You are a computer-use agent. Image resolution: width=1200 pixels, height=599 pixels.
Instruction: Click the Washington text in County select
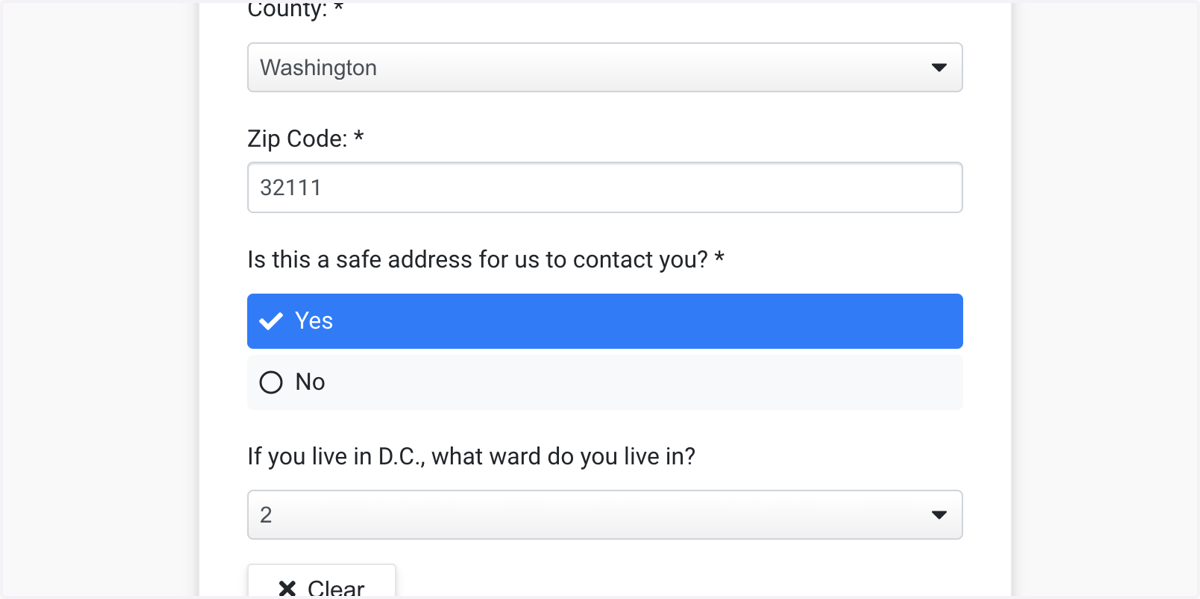(318, 68)
